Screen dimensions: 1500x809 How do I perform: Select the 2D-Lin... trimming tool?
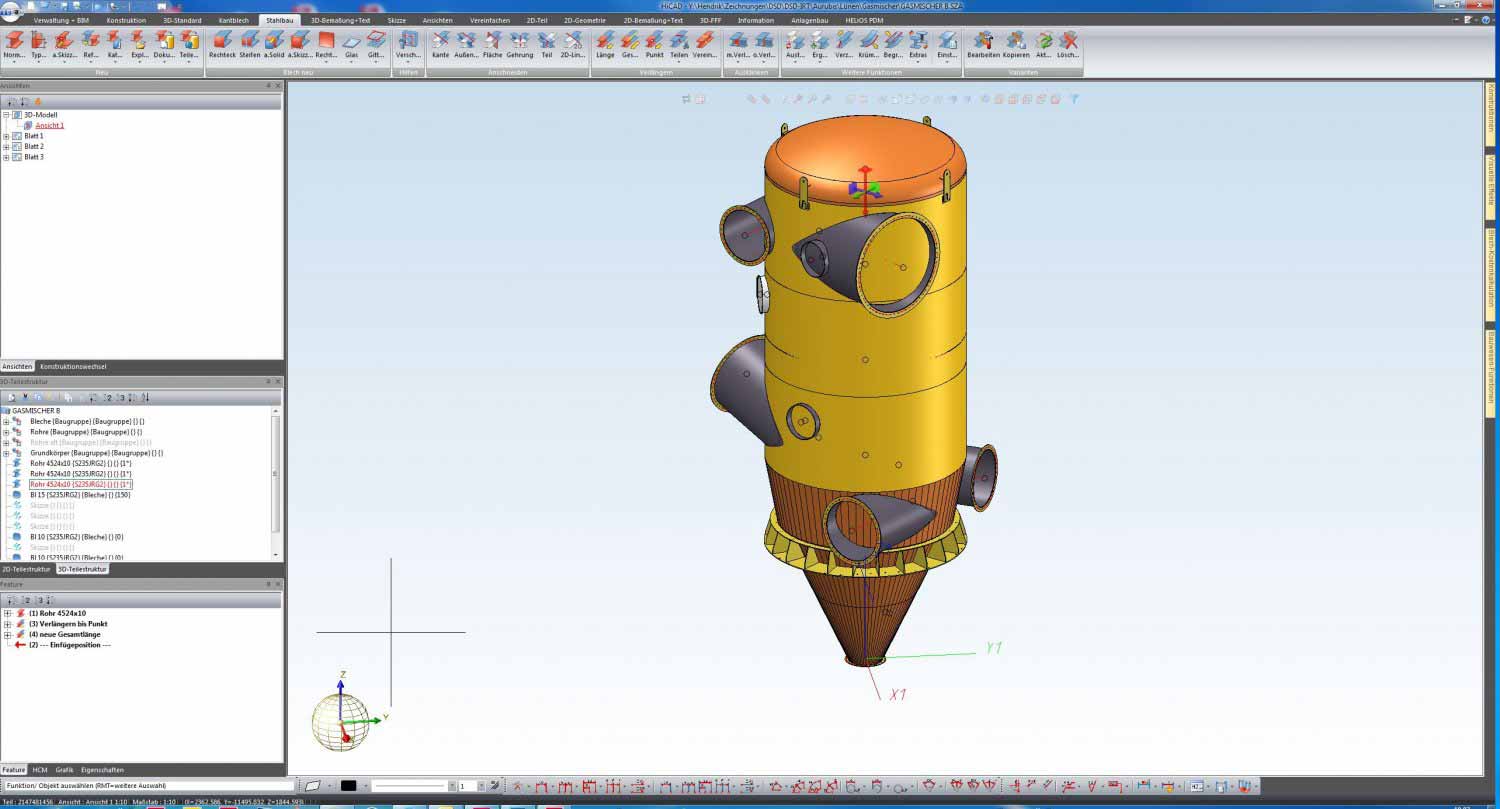(x=573, y=45)
